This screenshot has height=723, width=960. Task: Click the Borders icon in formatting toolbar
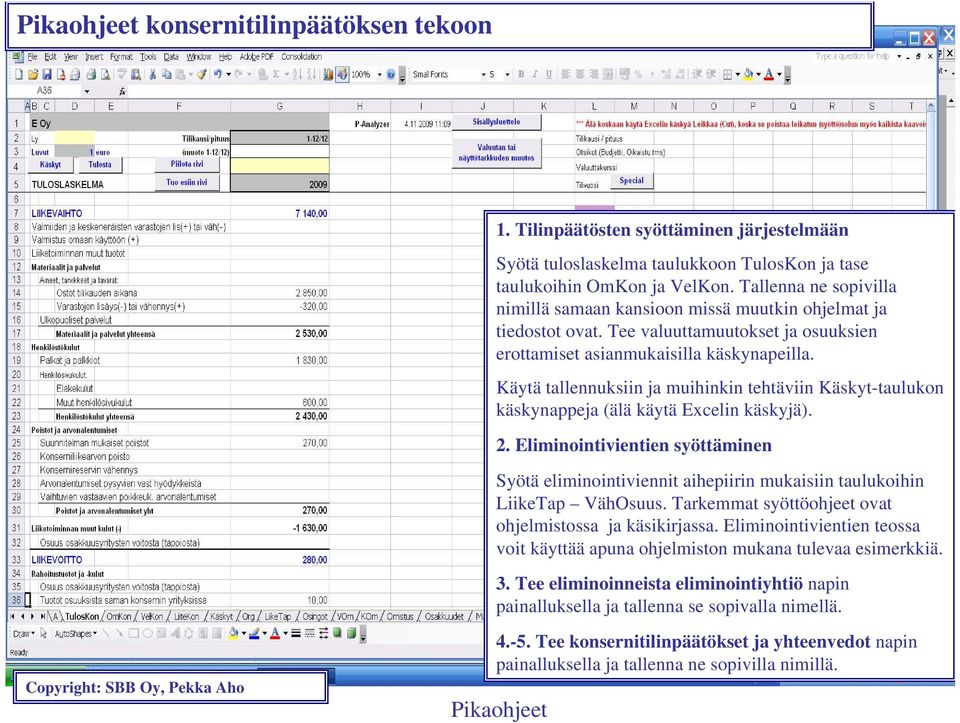[x=727, y=74]
